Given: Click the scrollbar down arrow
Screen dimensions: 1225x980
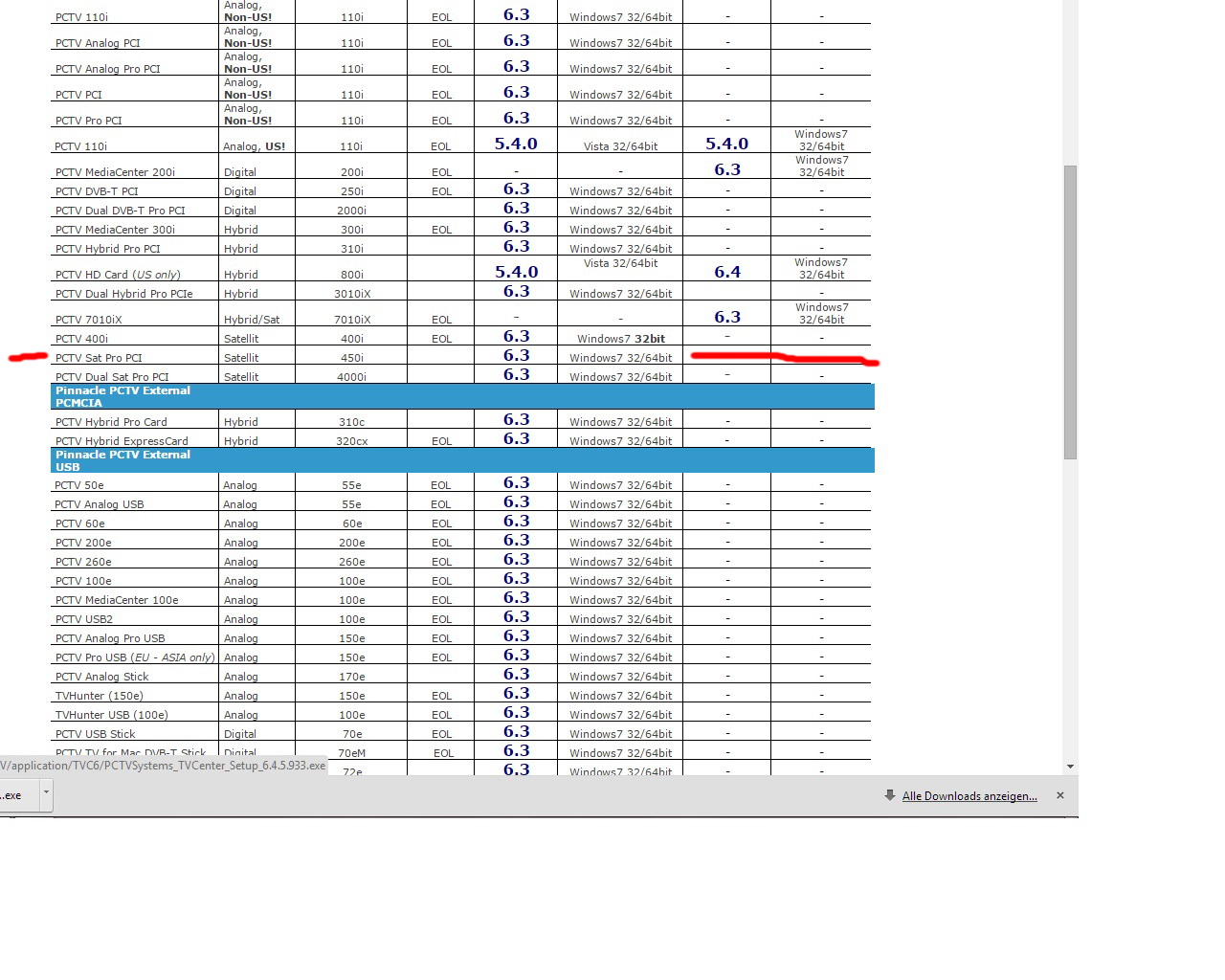Looking at the screenshot, I should (x=1070, y=767).
